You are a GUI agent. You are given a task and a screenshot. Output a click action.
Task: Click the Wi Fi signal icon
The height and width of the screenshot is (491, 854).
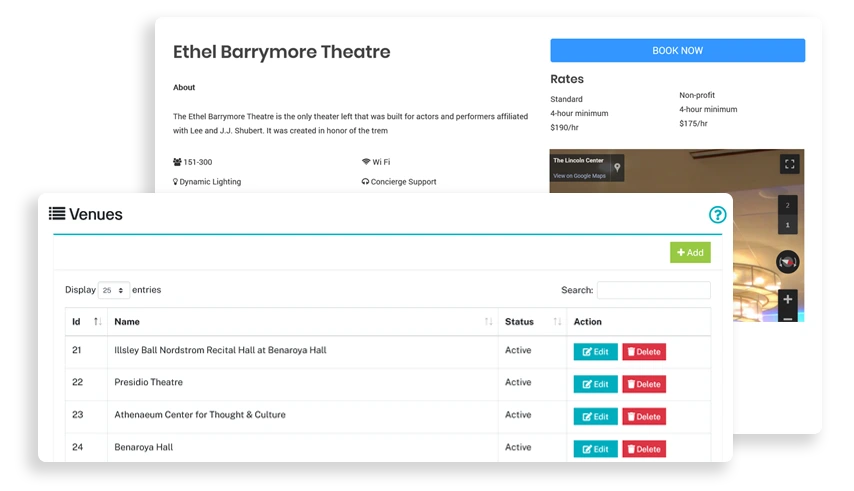(x=366, y=162)
